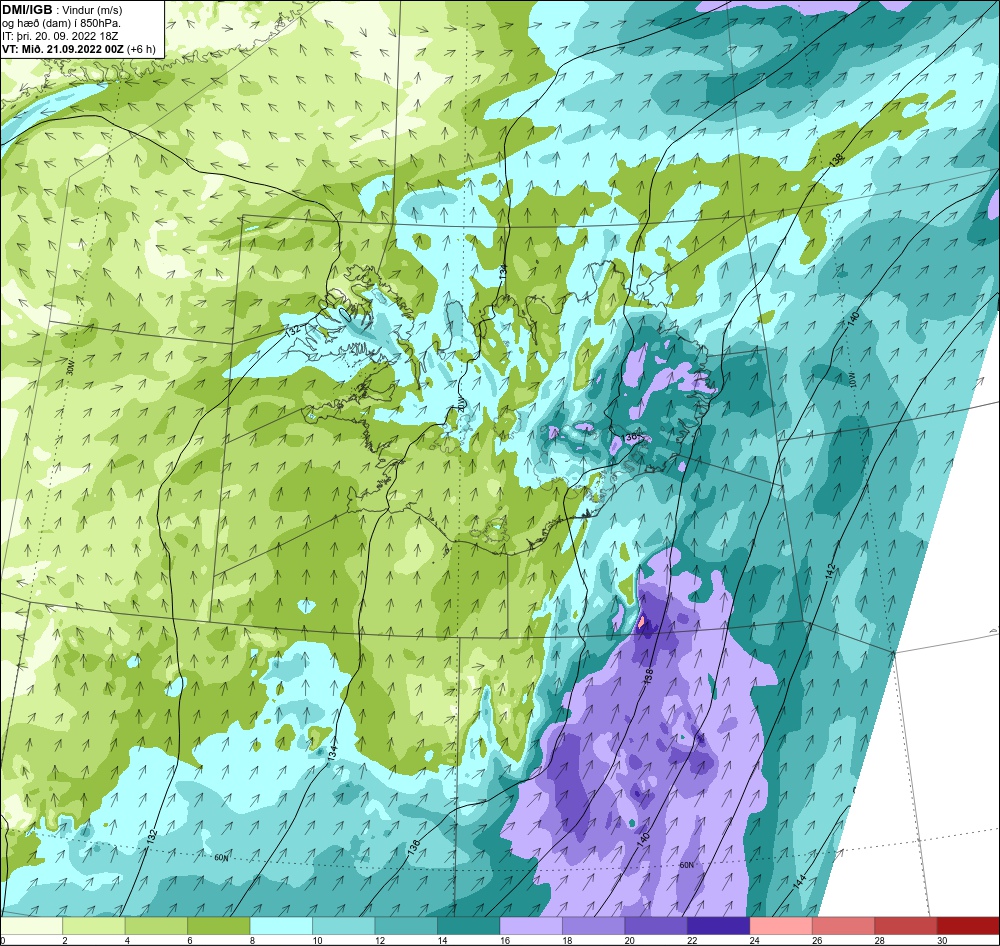Click the '60N' latitude label inside the purple area

pos(686,866)
